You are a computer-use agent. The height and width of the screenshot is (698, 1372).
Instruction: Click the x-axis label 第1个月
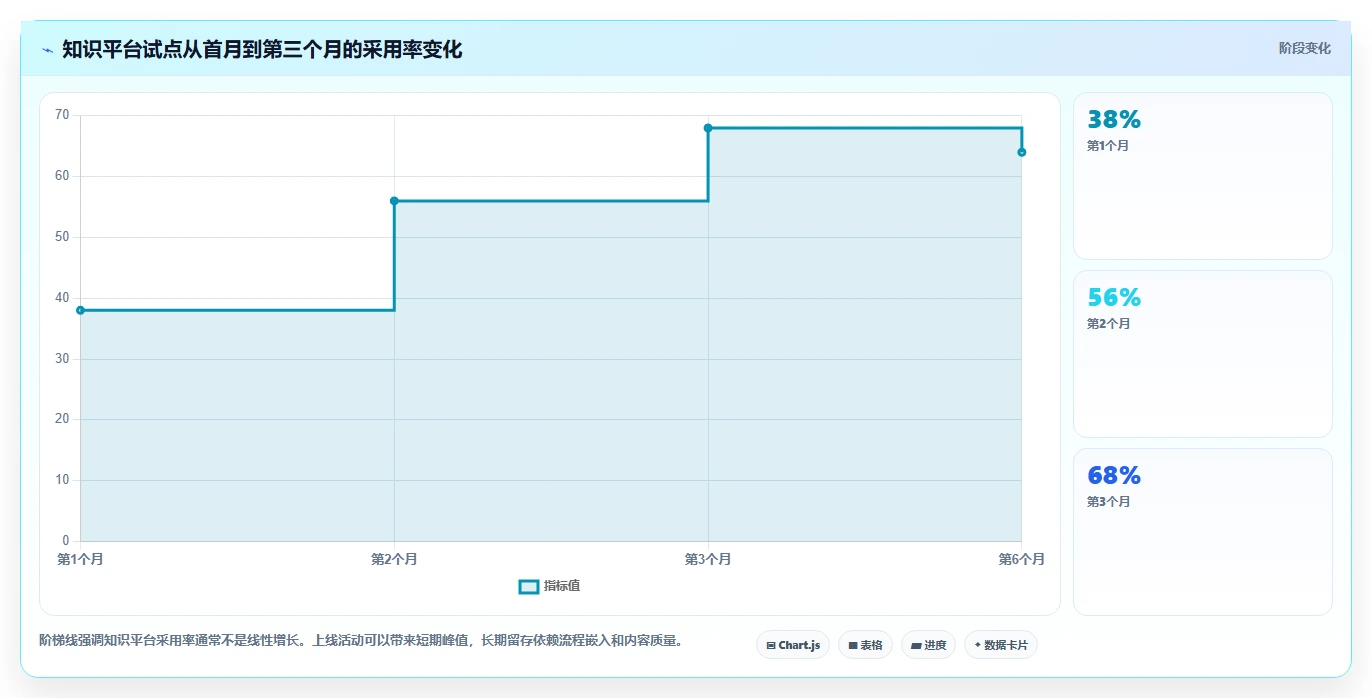point(80,559)
